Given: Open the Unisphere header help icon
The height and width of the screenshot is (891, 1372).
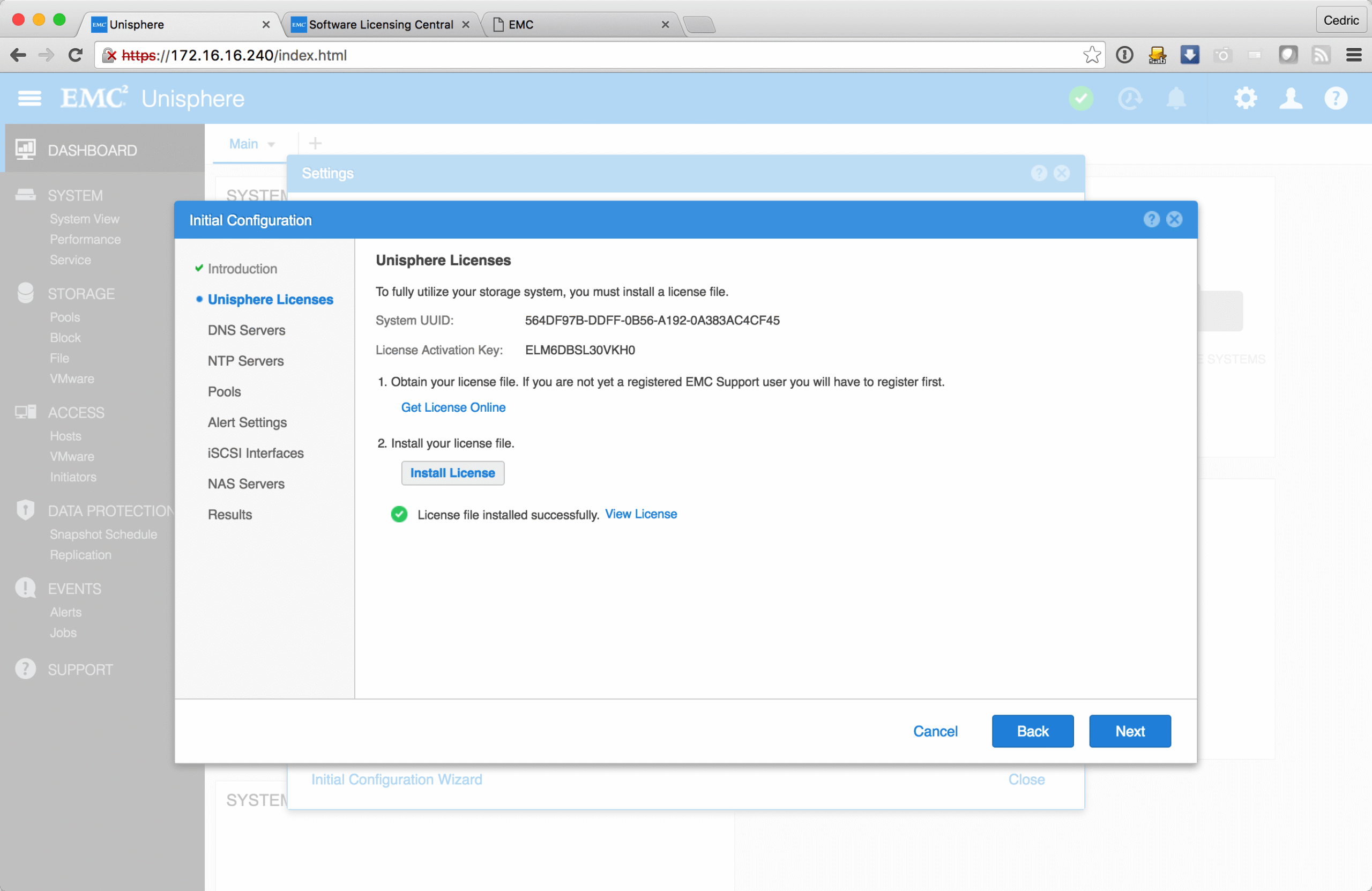Looking at the screenshot, I should point(1336,99).
